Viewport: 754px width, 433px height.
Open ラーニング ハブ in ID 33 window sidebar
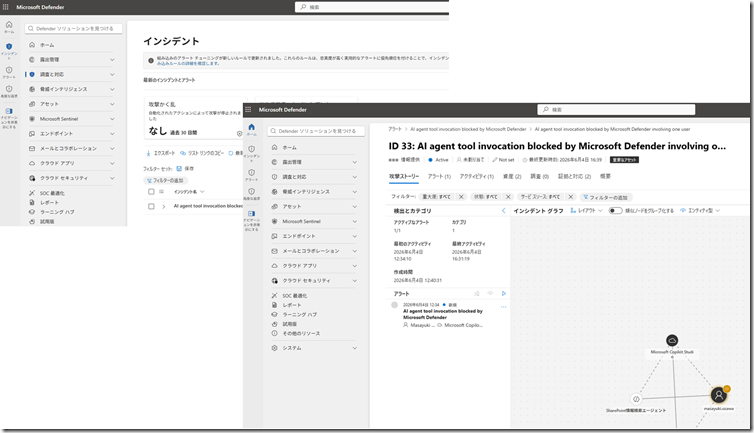point(300,314)
